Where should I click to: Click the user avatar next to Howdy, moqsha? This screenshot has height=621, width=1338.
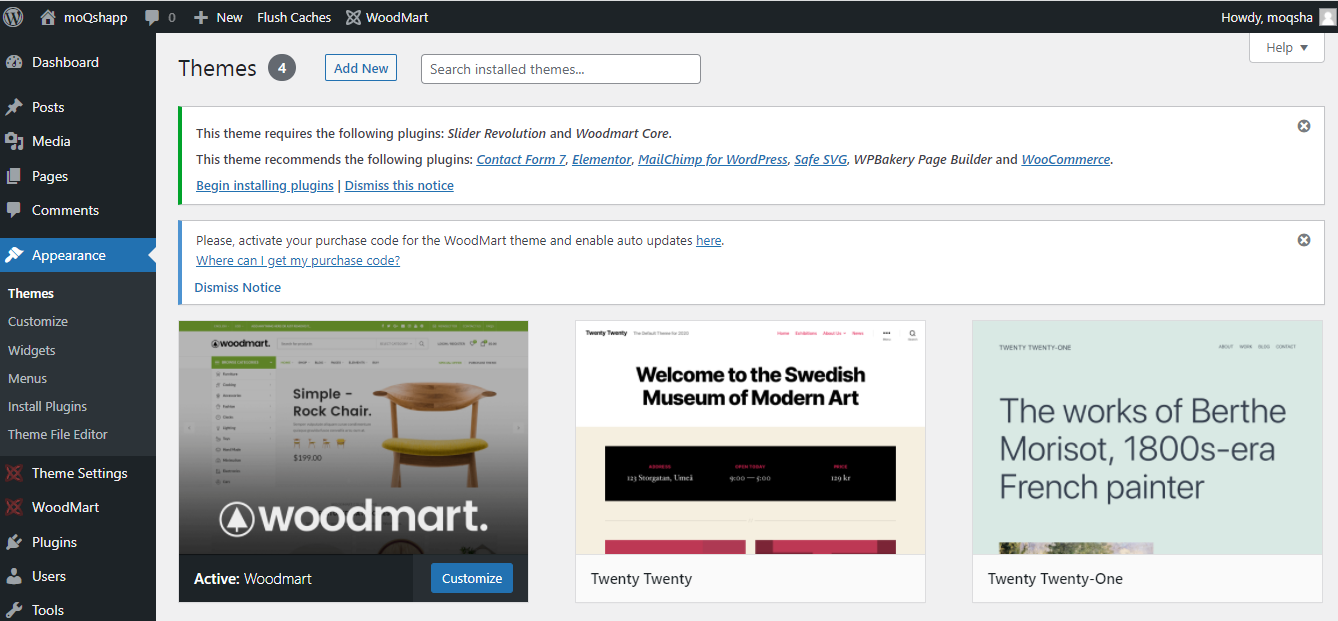coord(1326,17)
